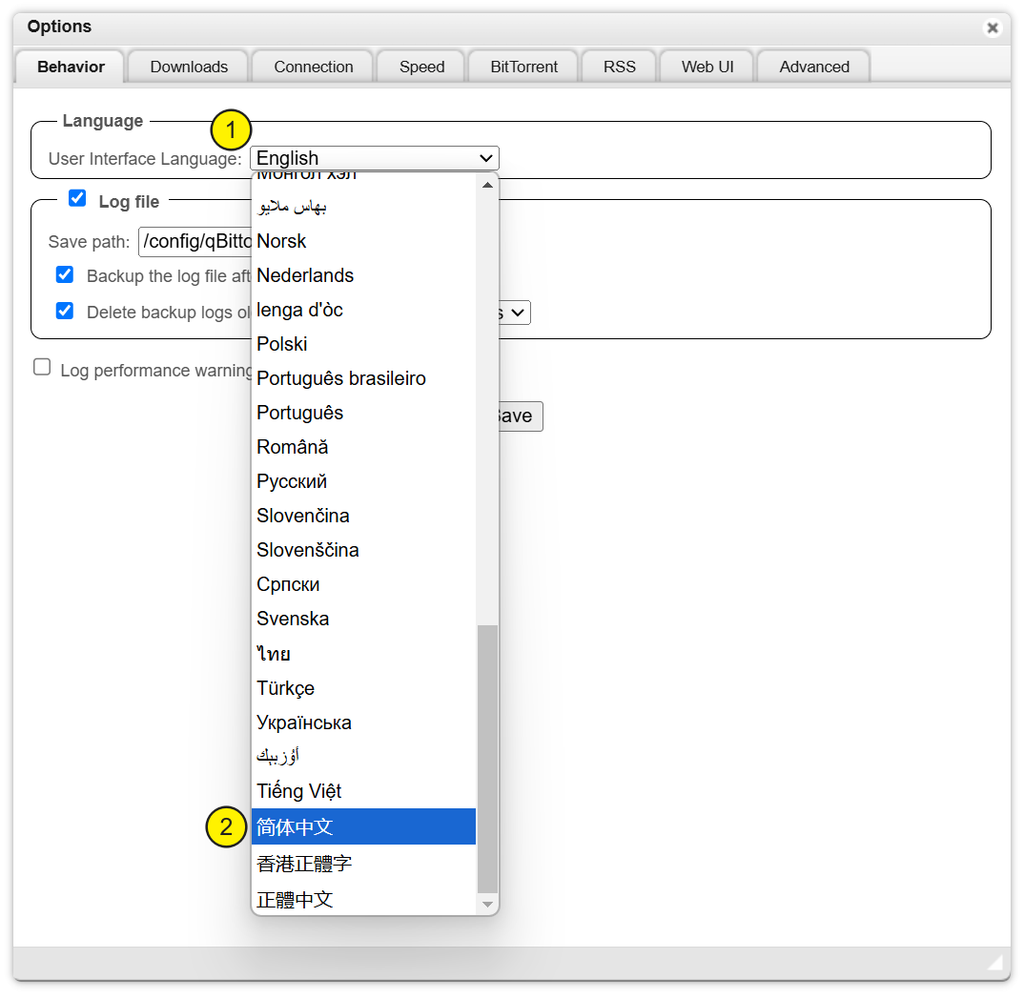
Task: Uncheck backup the log file option
Action: point(64,274)
